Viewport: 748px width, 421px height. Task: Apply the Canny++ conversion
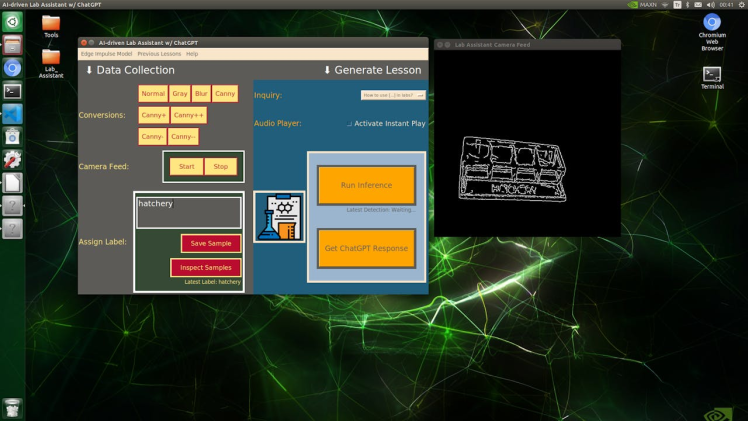pyautogui.click(x=189, y=115)
